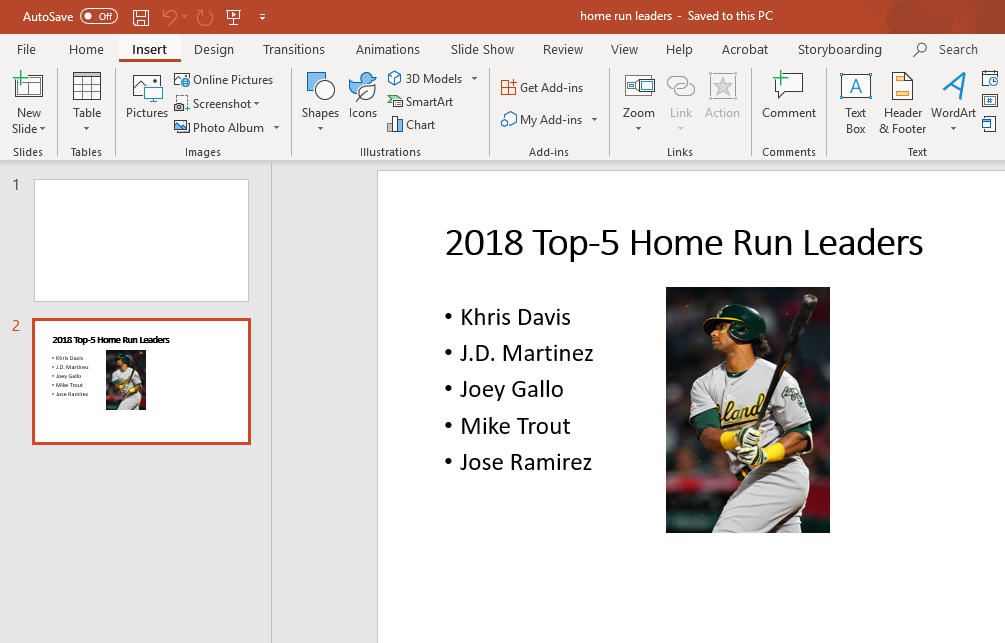Click the Save icon in title bar
Image resolution: width=1005 pixels, height=643 pixels.
(x=141, y=17)
